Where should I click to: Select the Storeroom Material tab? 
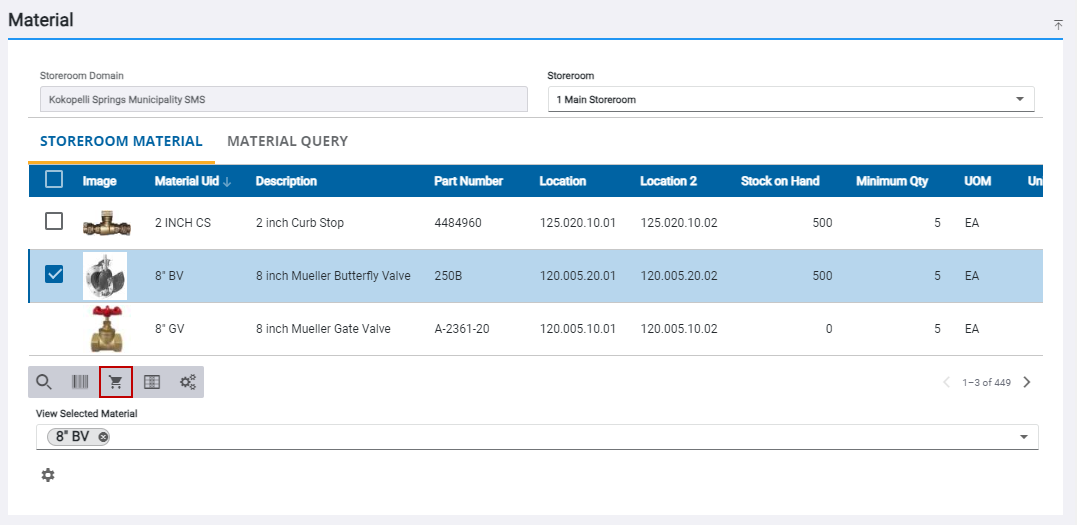click(121, 141)
